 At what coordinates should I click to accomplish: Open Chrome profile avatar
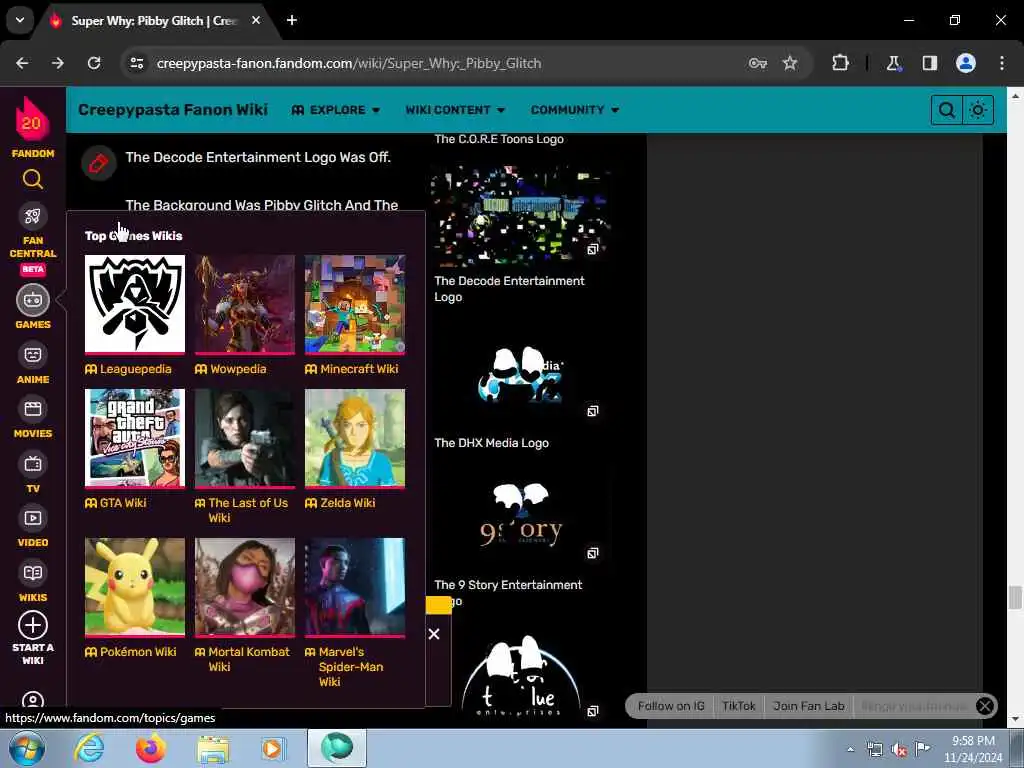[x=966, y=63]
